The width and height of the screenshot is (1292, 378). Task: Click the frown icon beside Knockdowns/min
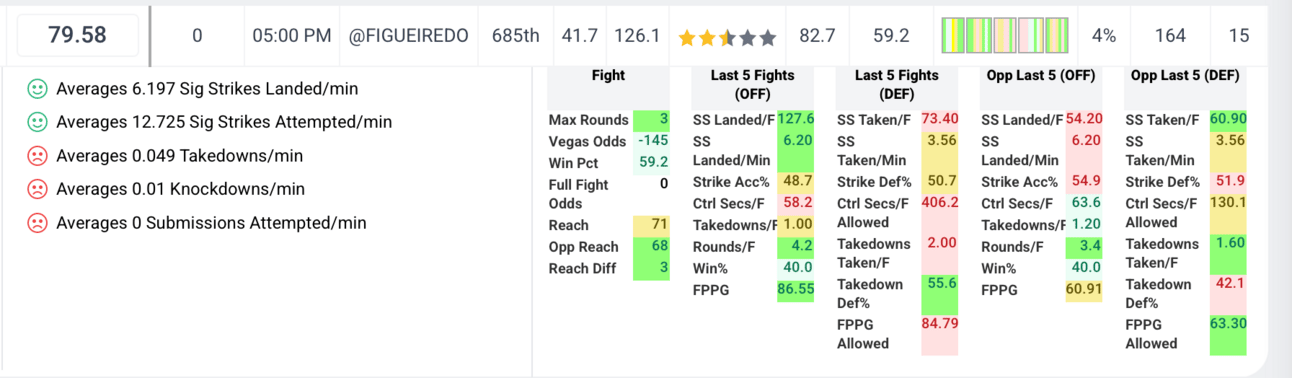37,189
